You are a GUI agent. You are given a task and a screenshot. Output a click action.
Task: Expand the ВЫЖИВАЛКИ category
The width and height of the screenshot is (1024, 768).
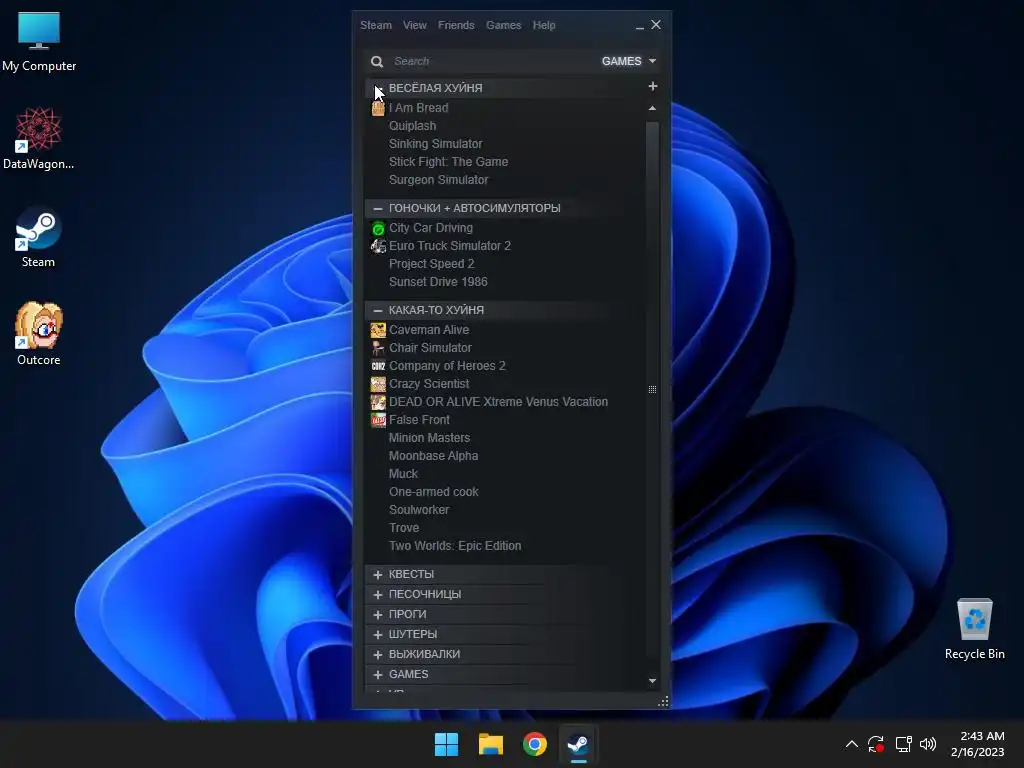coord(377,654)
